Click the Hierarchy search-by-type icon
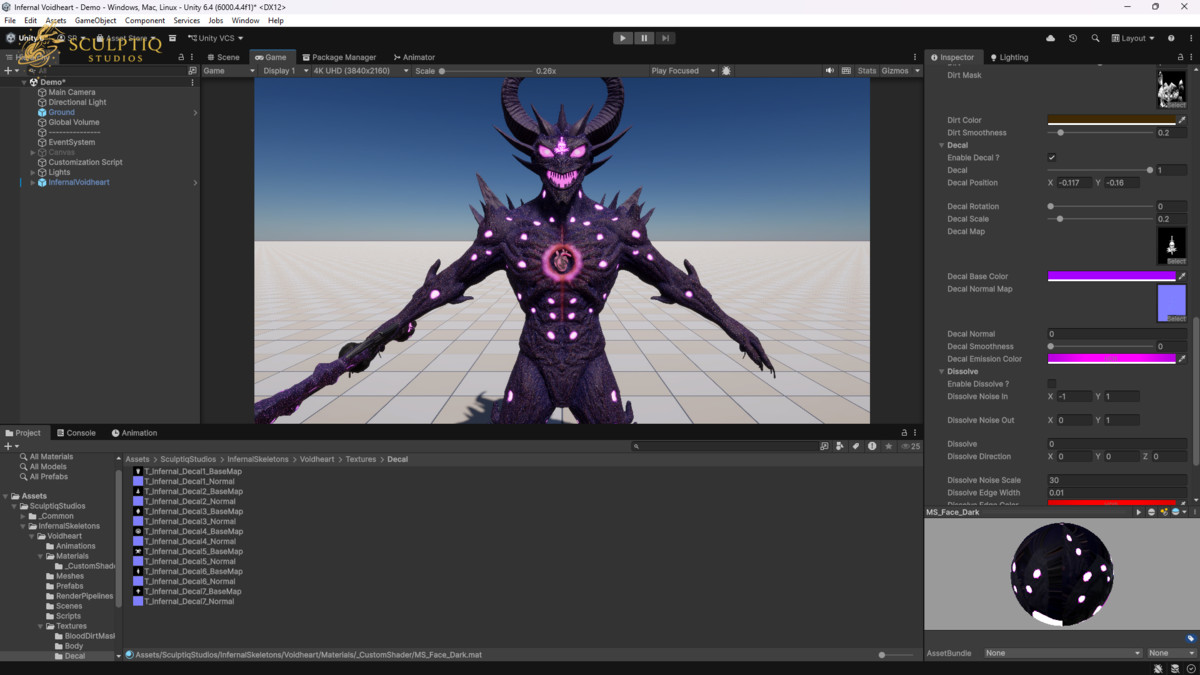1200x675 pixels. point(192,71)
